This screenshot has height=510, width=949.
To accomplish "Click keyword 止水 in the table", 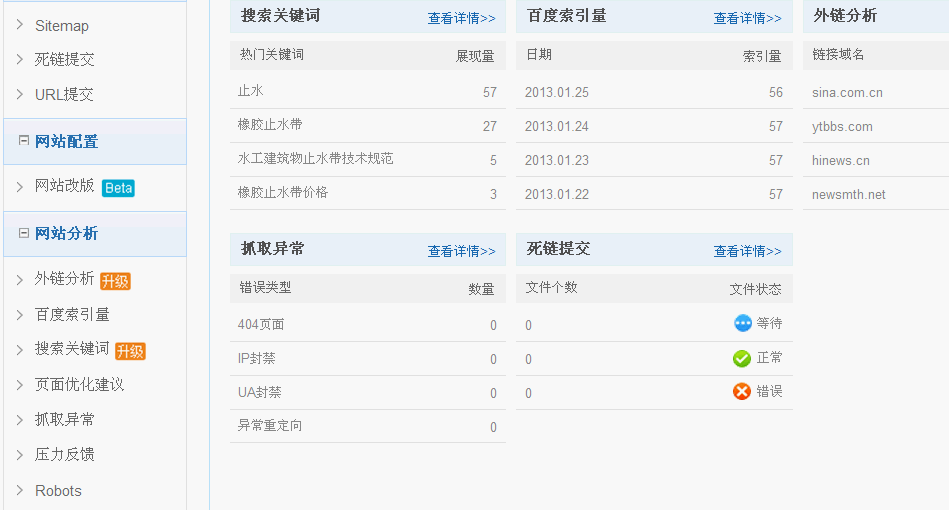I will coord(251,91).
